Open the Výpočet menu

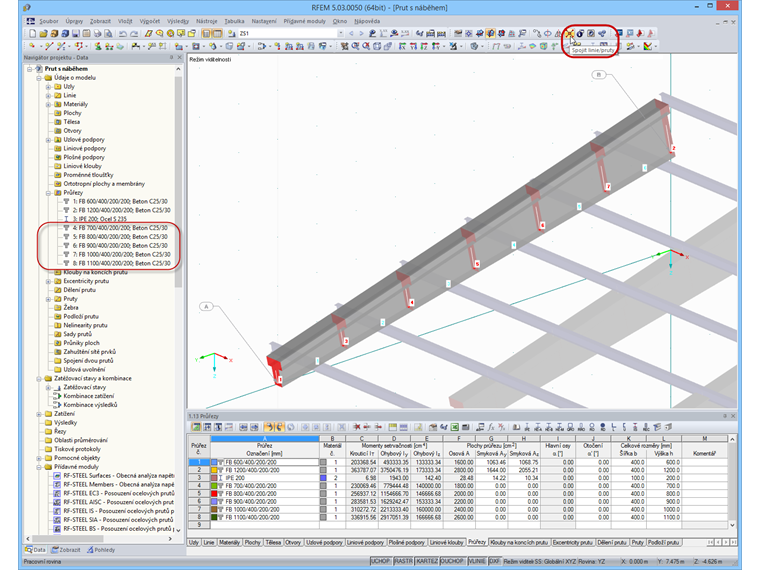(x=150, y=21)
